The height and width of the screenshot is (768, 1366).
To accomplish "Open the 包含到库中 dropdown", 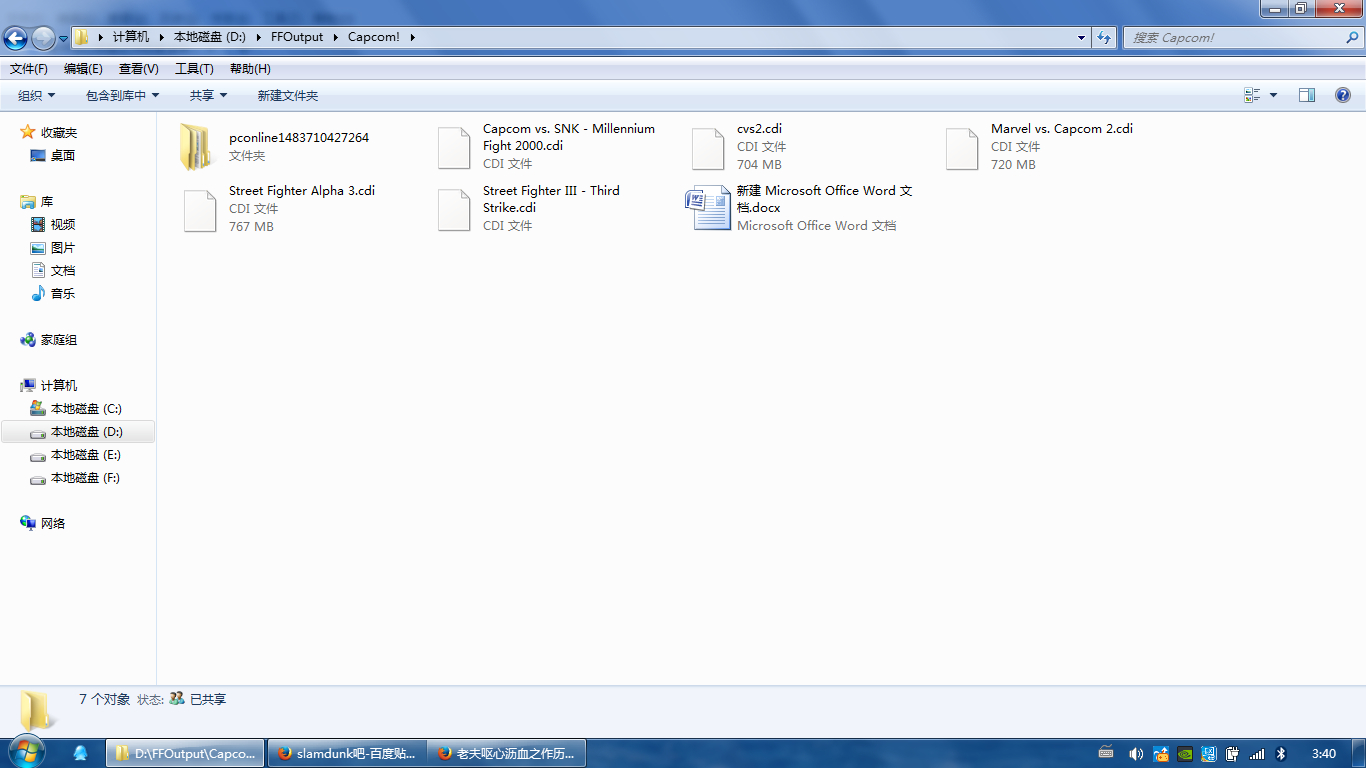I will [122, 95].
